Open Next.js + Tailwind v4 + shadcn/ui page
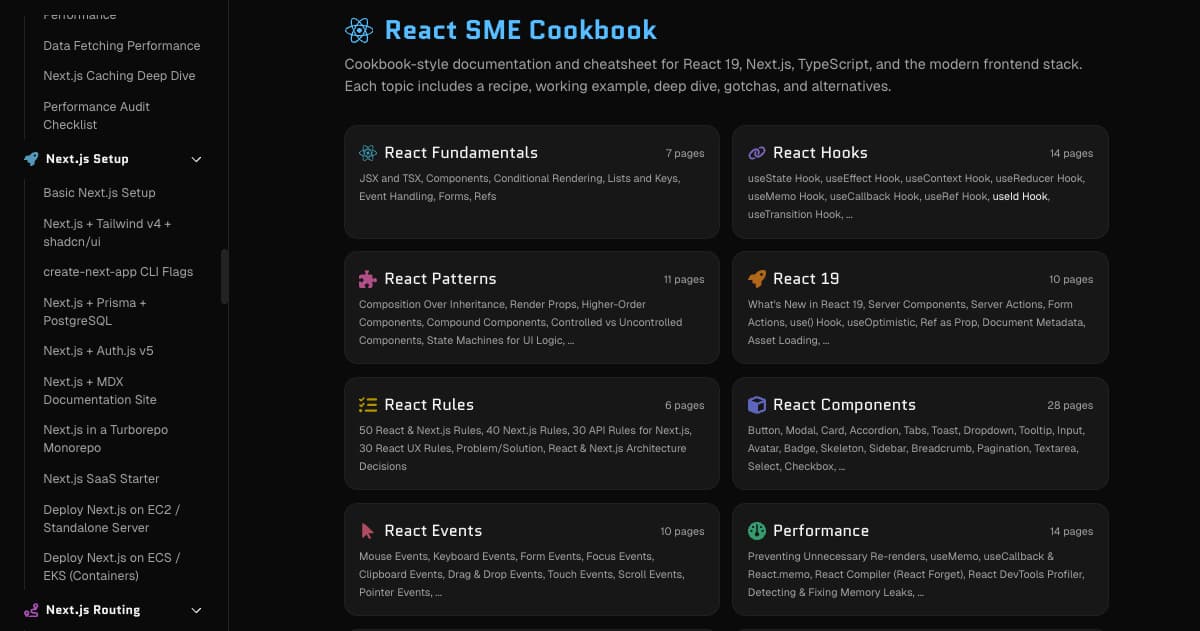The height and width of the screenshot is (631, 1200). click(x=107, y=233)
